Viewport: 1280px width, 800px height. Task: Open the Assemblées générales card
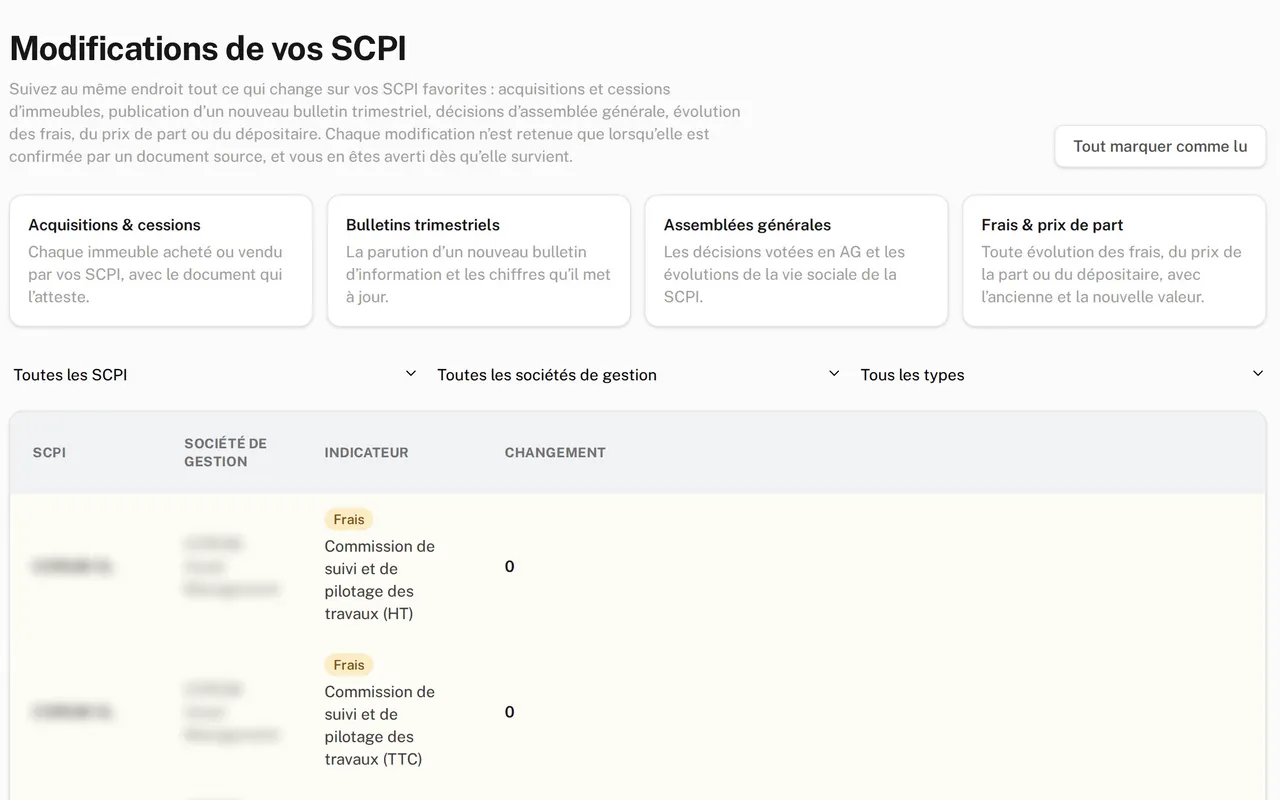coord(796,261)
